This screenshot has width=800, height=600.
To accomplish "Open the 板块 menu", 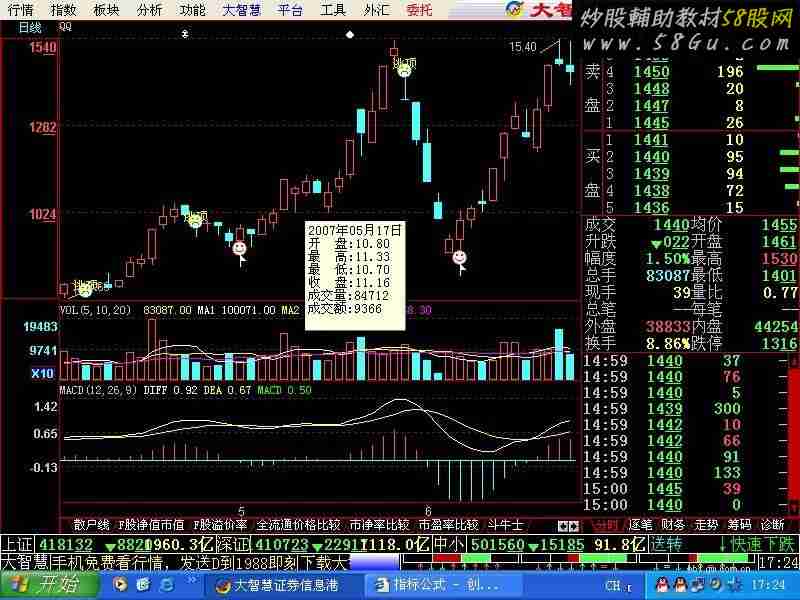I will click(106, 10).
